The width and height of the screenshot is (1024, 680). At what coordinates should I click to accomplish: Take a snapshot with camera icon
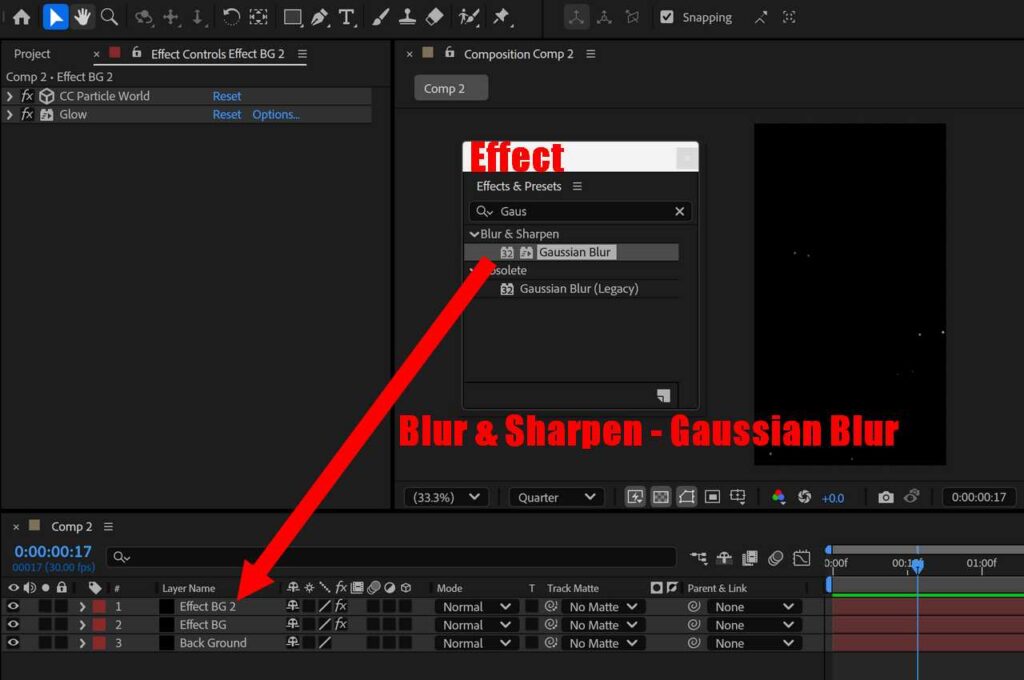pyautogui.click(x=886, y=497)
